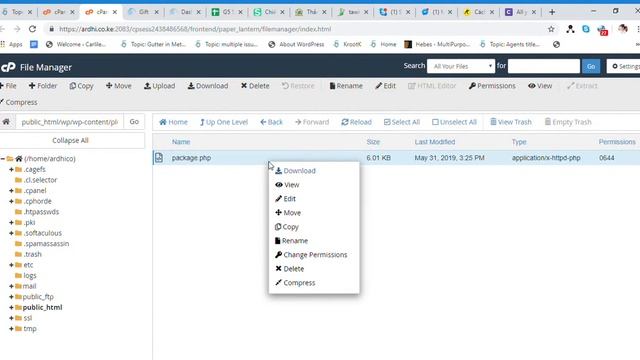Click the package.php file icon
640x360 pixels.
pos(159,158)
